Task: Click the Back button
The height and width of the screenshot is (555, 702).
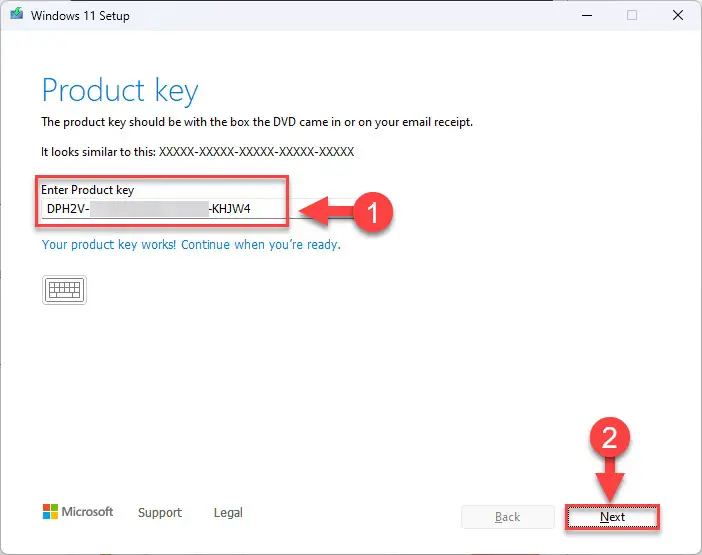Action: 507,517
